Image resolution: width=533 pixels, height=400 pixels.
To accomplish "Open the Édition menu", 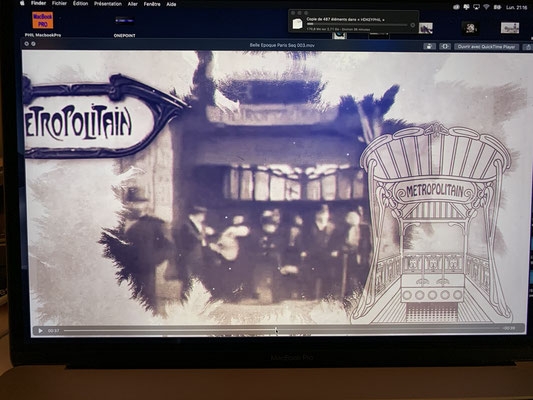I will pos(81,4).
